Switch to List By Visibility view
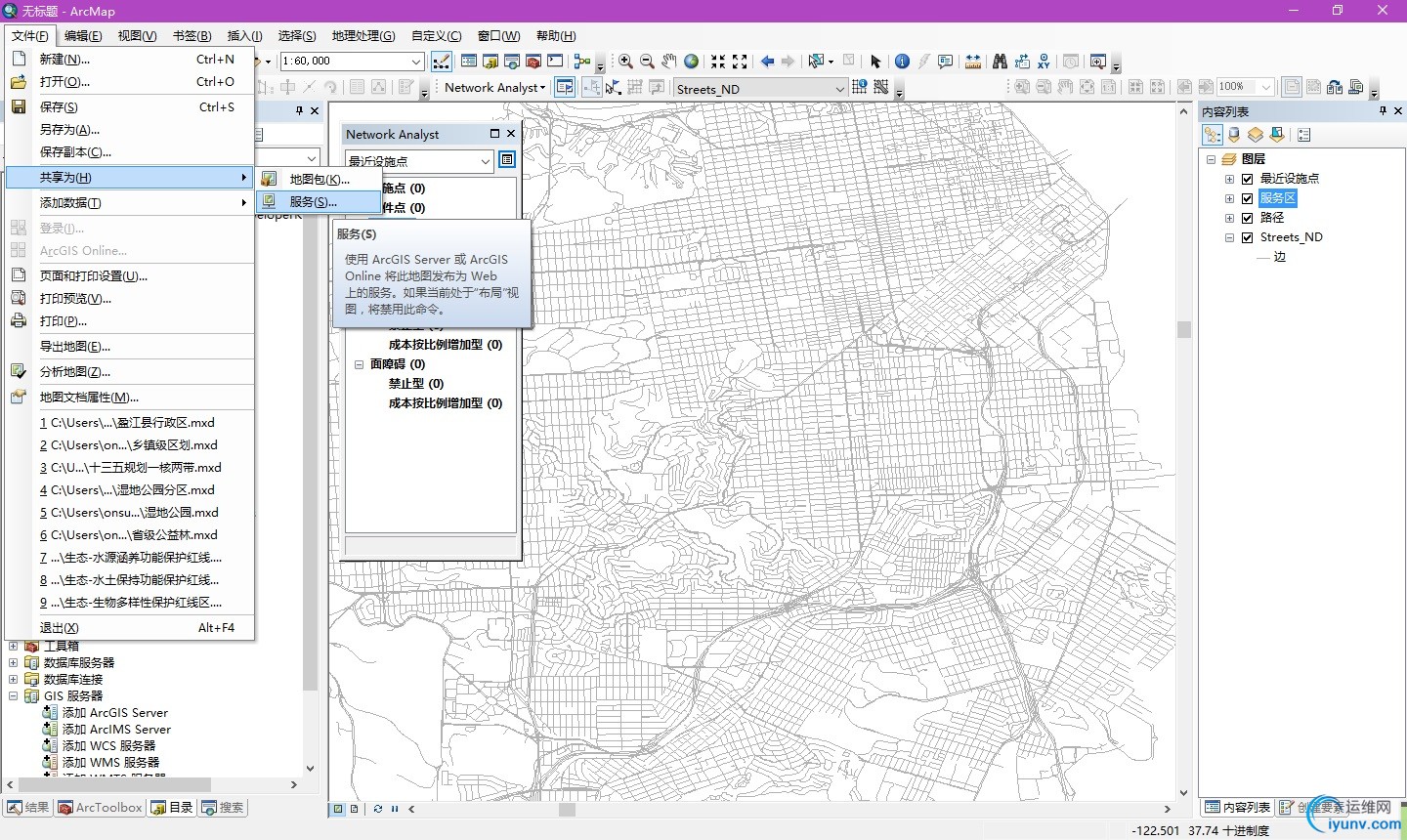 (1256, 135)
